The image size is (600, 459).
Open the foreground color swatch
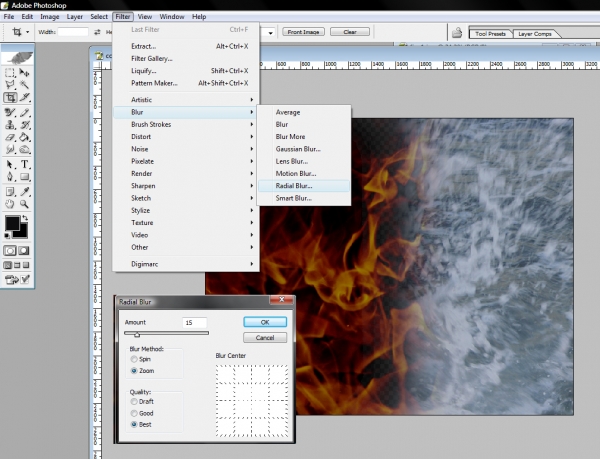[x=12, y=223]
